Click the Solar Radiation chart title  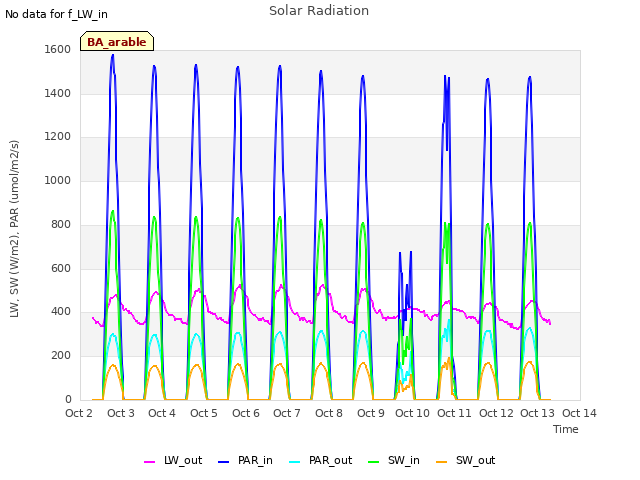[319, 11]
